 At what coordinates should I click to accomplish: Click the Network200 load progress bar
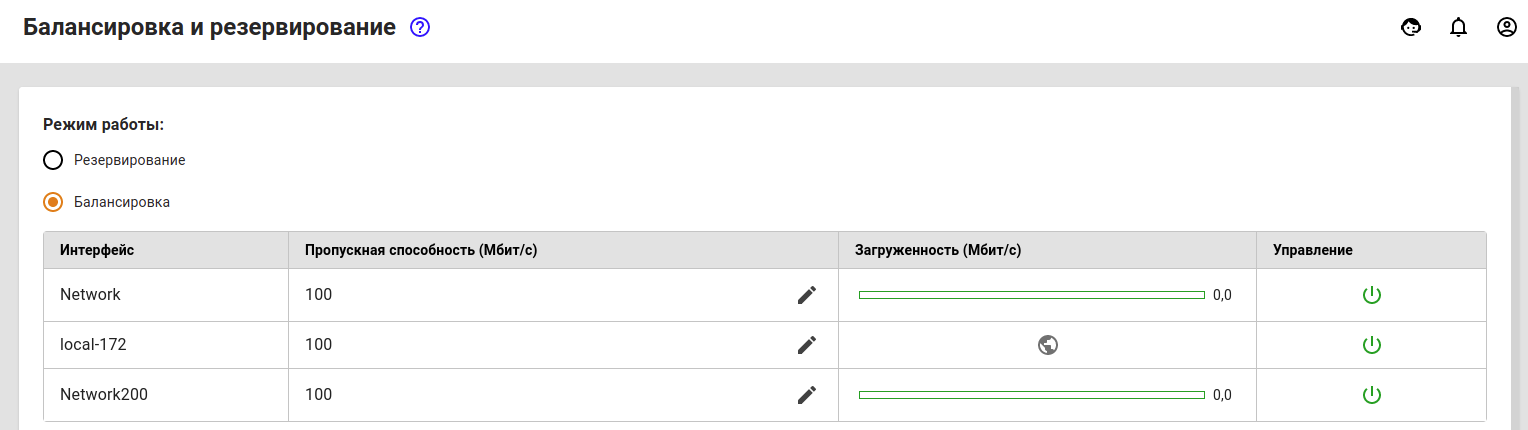1032,395
